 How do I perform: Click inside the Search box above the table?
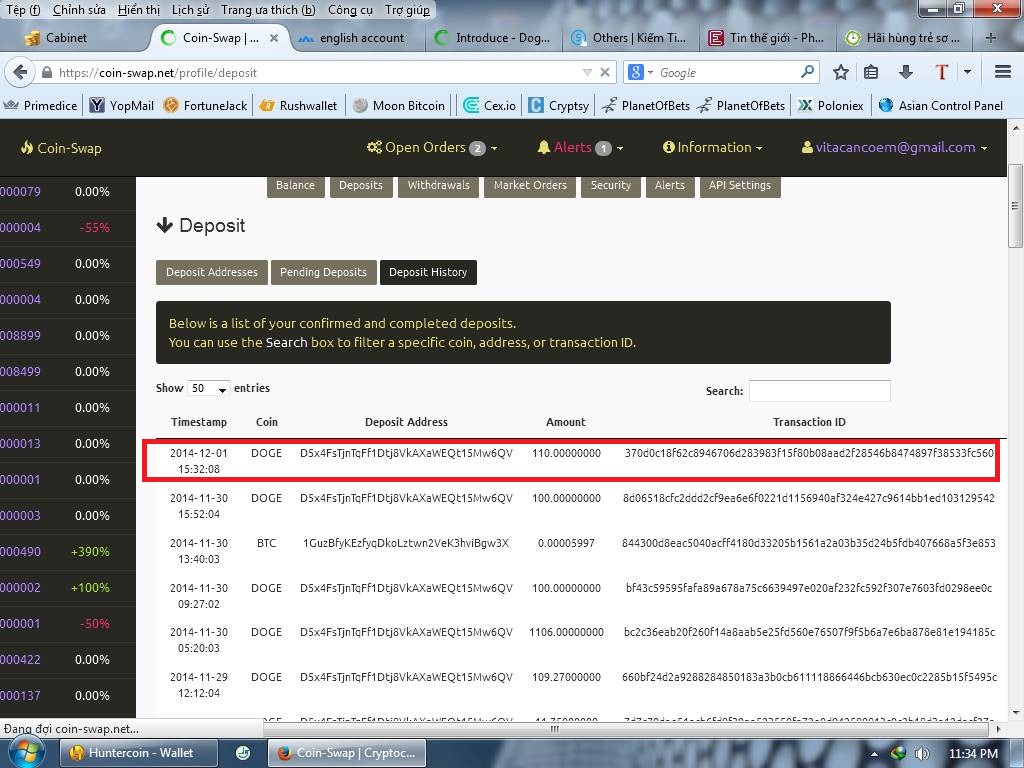click(x=818, y=391)
